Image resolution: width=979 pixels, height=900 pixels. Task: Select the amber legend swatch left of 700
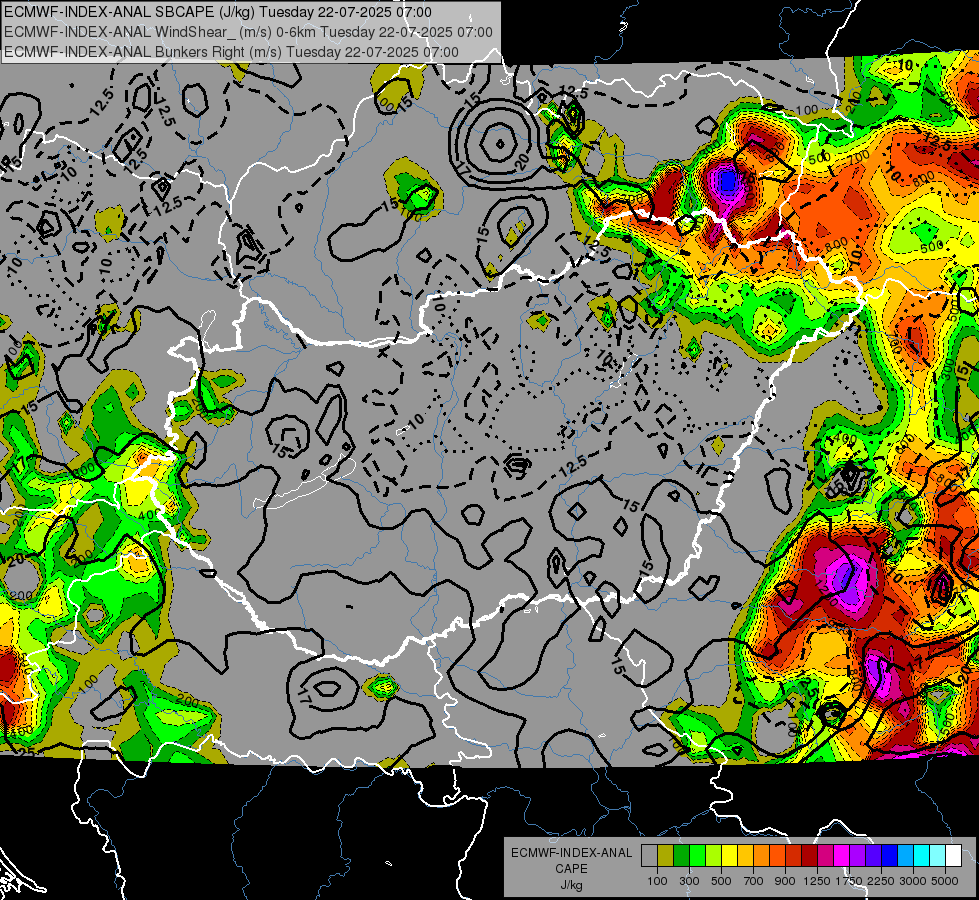745,856
